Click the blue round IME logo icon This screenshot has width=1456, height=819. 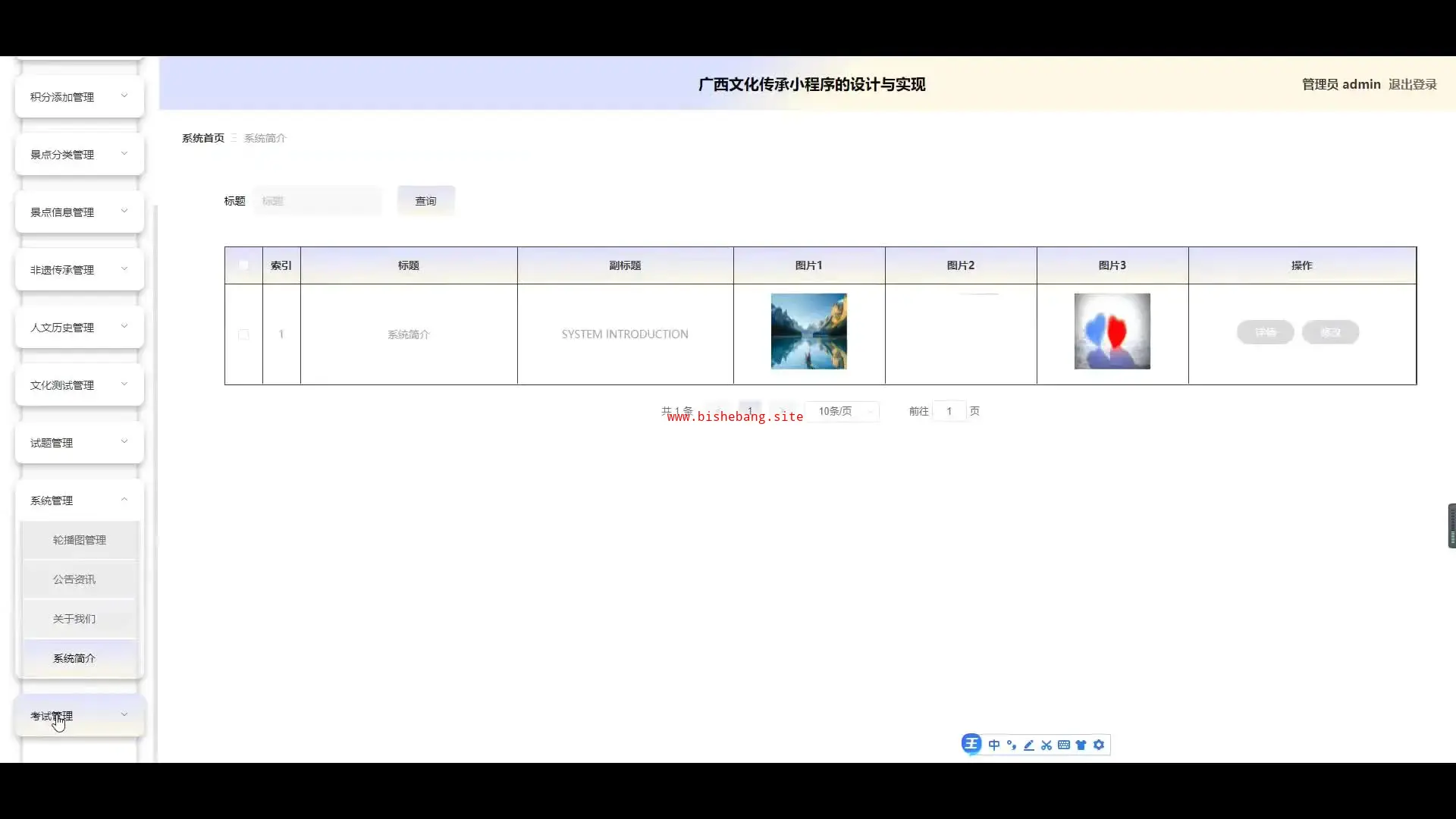pyautogui.click(x=971, y=744)
